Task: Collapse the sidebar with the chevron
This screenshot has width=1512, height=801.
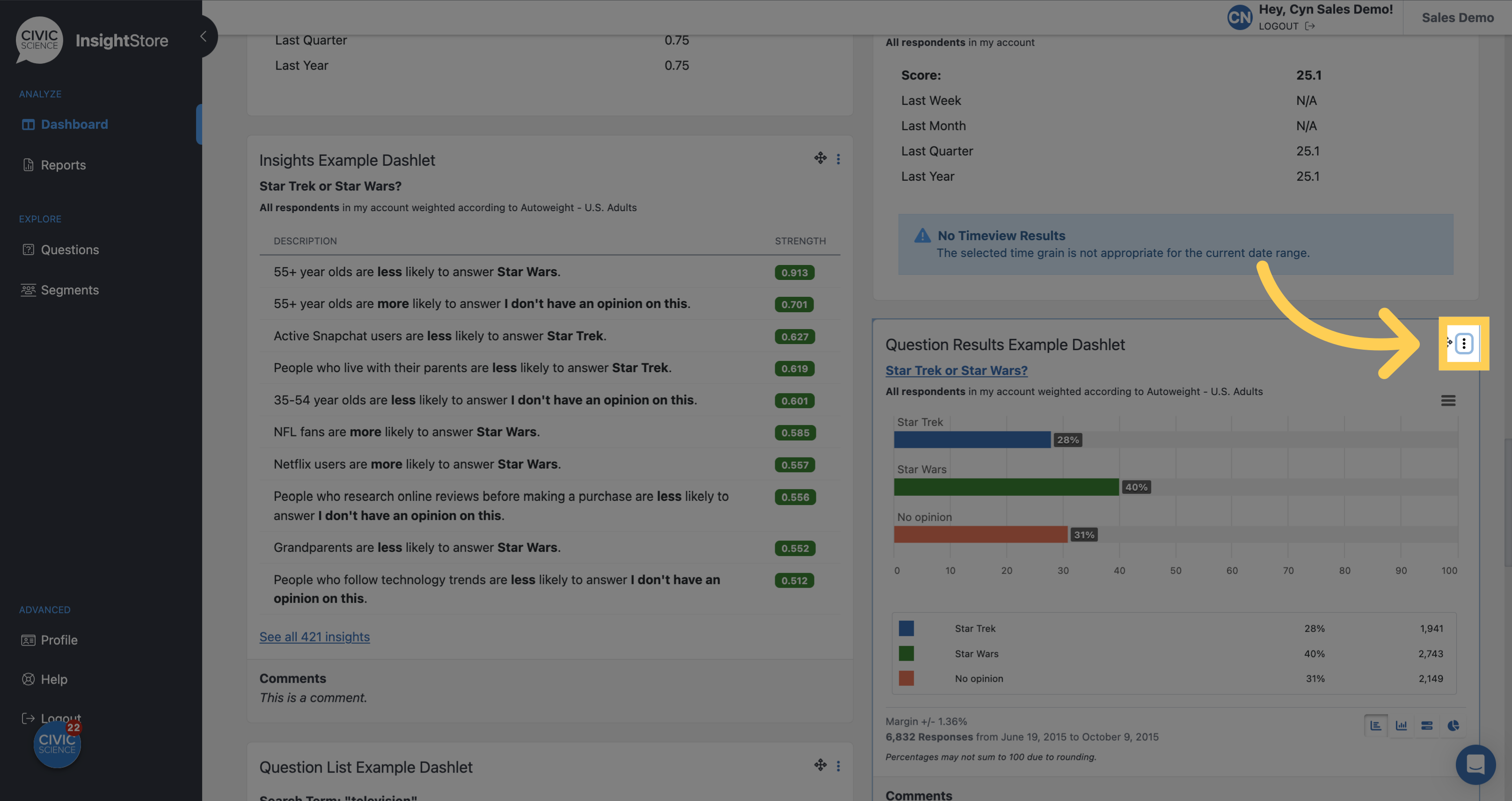Action: click(203, 37)
